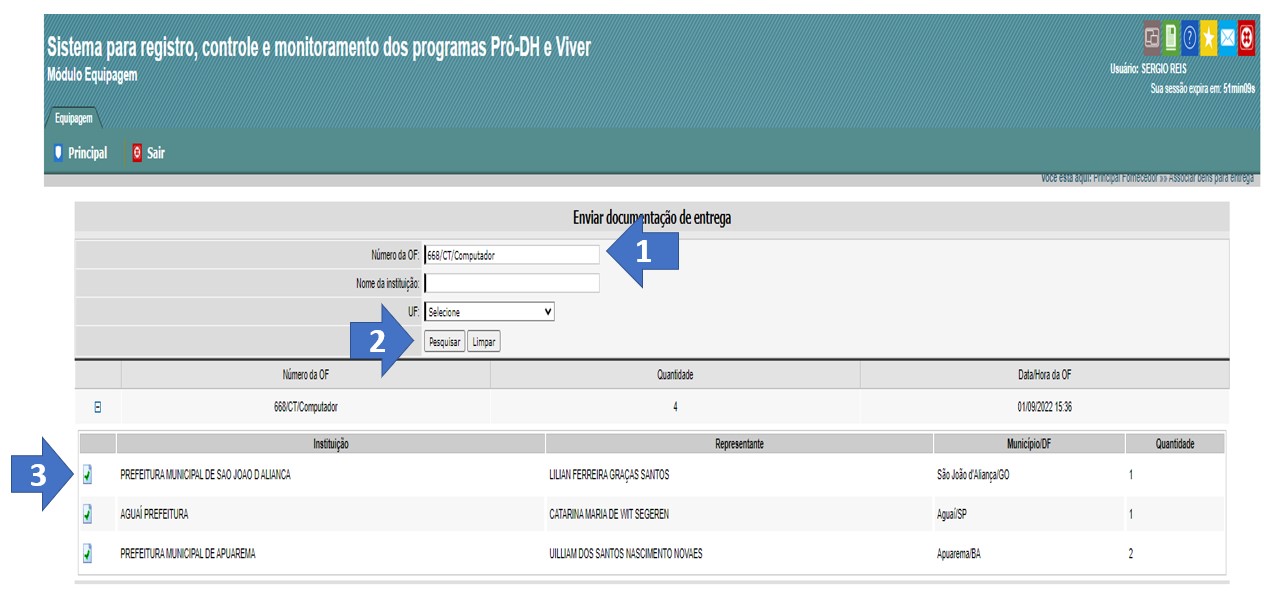This screenshot has width=1264, height=607.
Task: Click the Quantidade header of the OF table
Action: click(675, 375)
